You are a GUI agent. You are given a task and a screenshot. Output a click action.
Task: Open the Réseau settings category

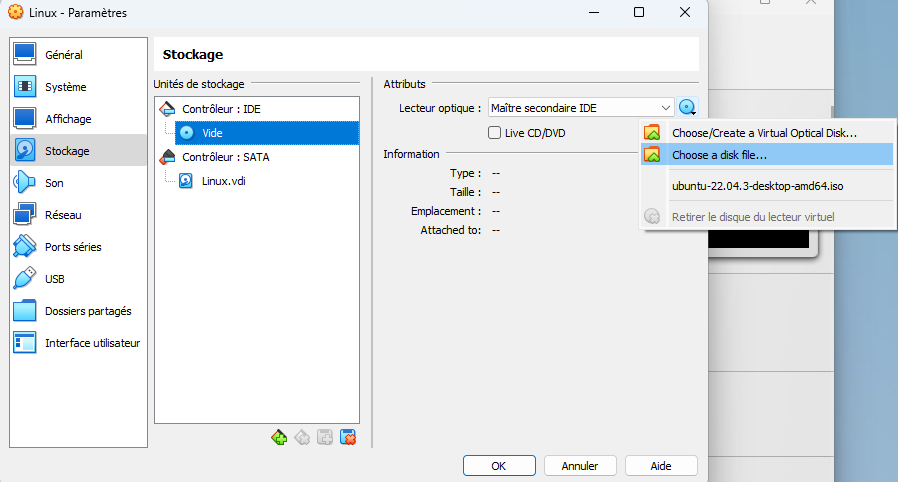(78, 215)
